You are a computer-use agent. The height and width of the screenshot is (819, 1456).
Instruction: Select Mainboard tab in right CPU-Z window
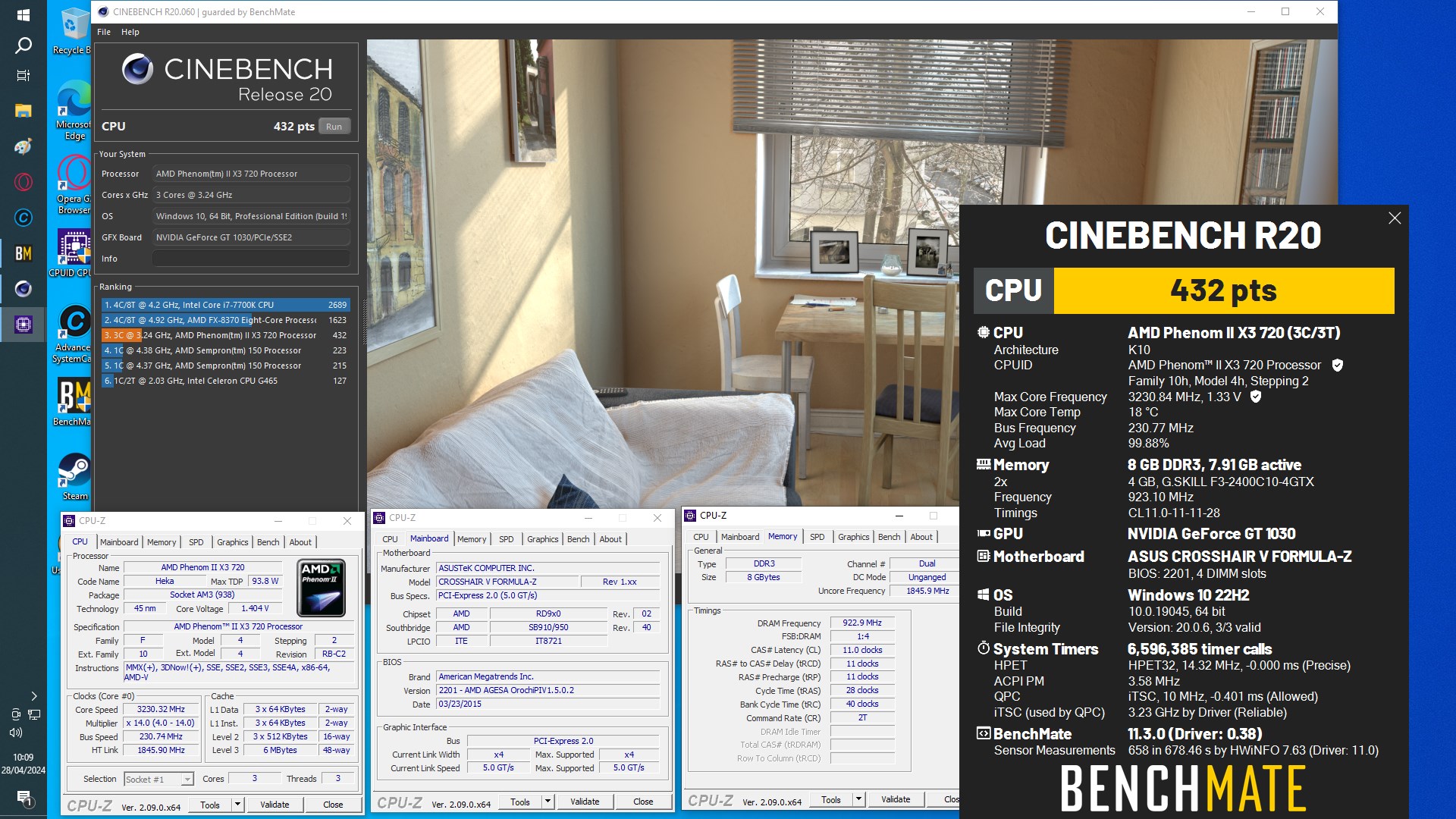[x=740, y=537]
